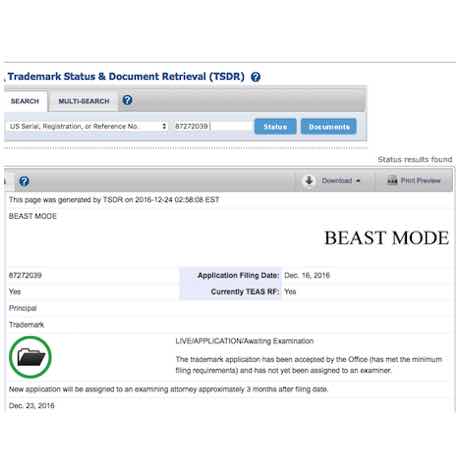Switch to the SEARCH tab
The width and height of the screenshot is (460, 450).
coord(25,101)
